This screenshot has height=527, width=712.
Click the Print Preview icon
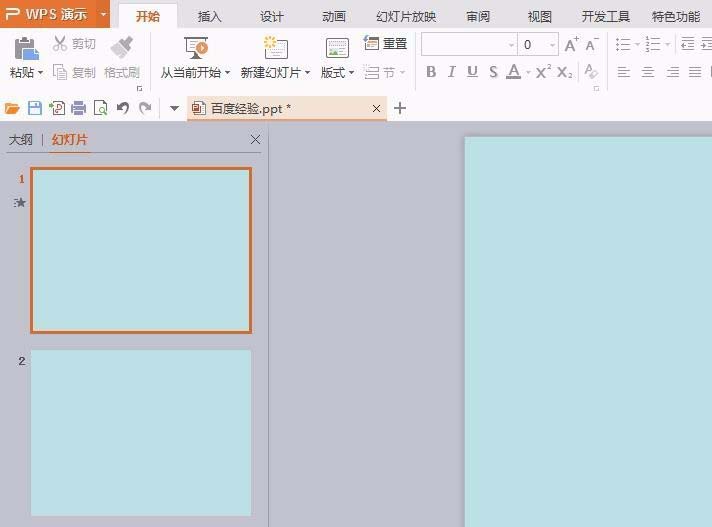pyautogui.click(x=100, y=108)
